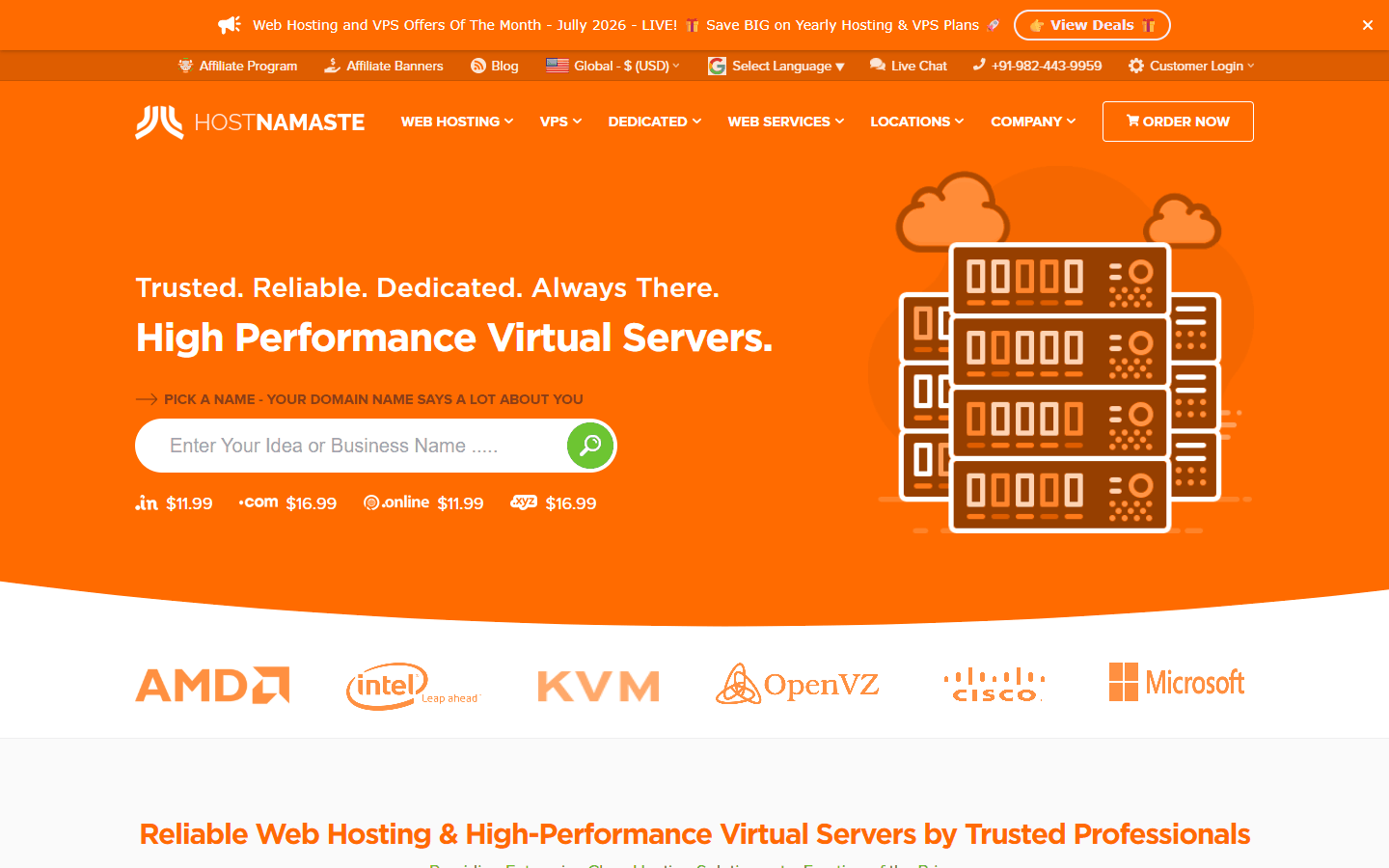The width and height of the screenshot is (1389, 868).
Task: Open the Company menu
Action: 1033,122
